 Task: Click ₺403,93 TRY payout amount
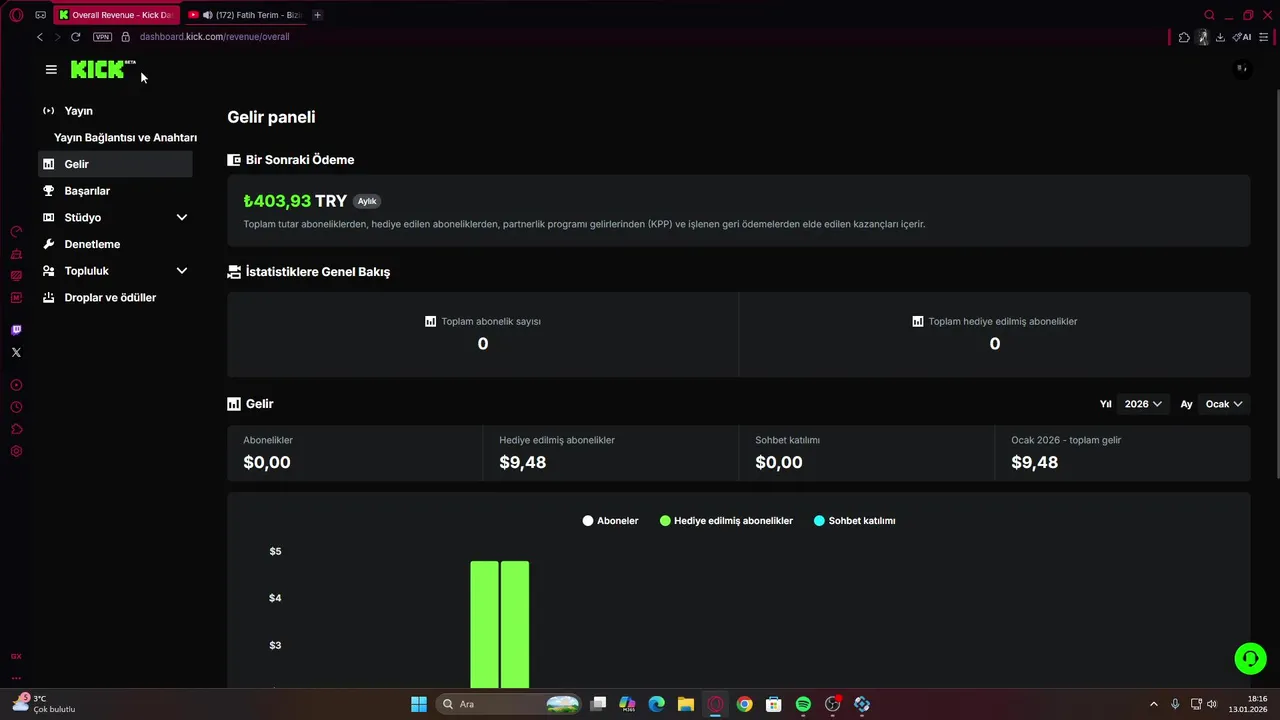pos(295,201)
